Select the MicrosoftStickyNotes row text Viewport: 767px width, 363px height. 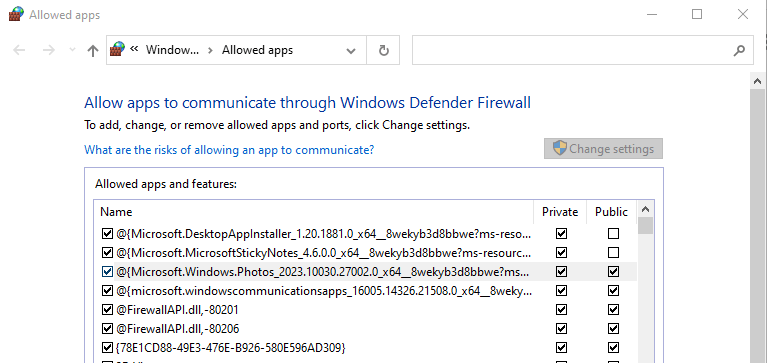[x=324, y=253]
